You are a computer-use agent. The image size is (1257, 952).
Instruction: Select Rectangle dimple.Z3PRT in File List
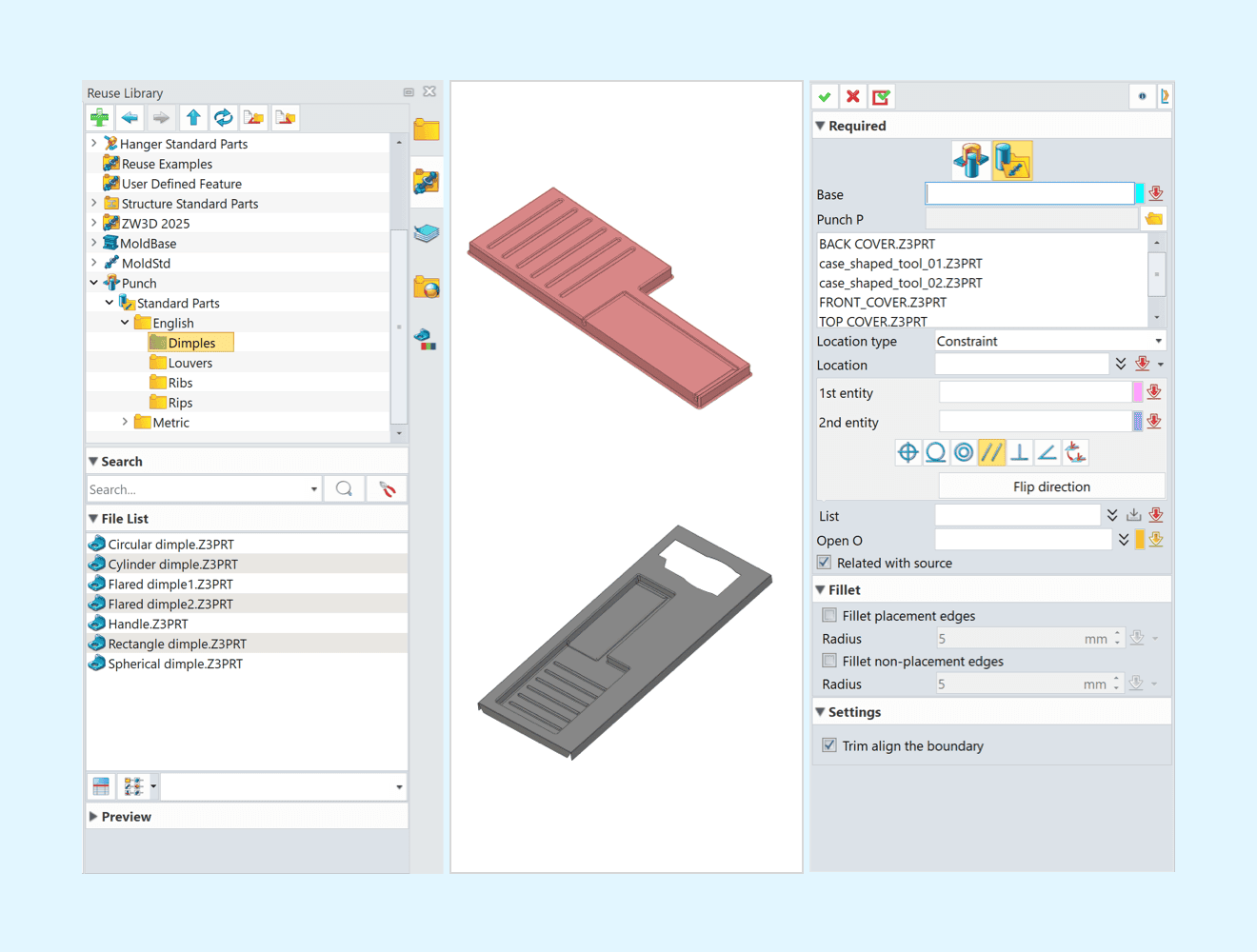177,644
